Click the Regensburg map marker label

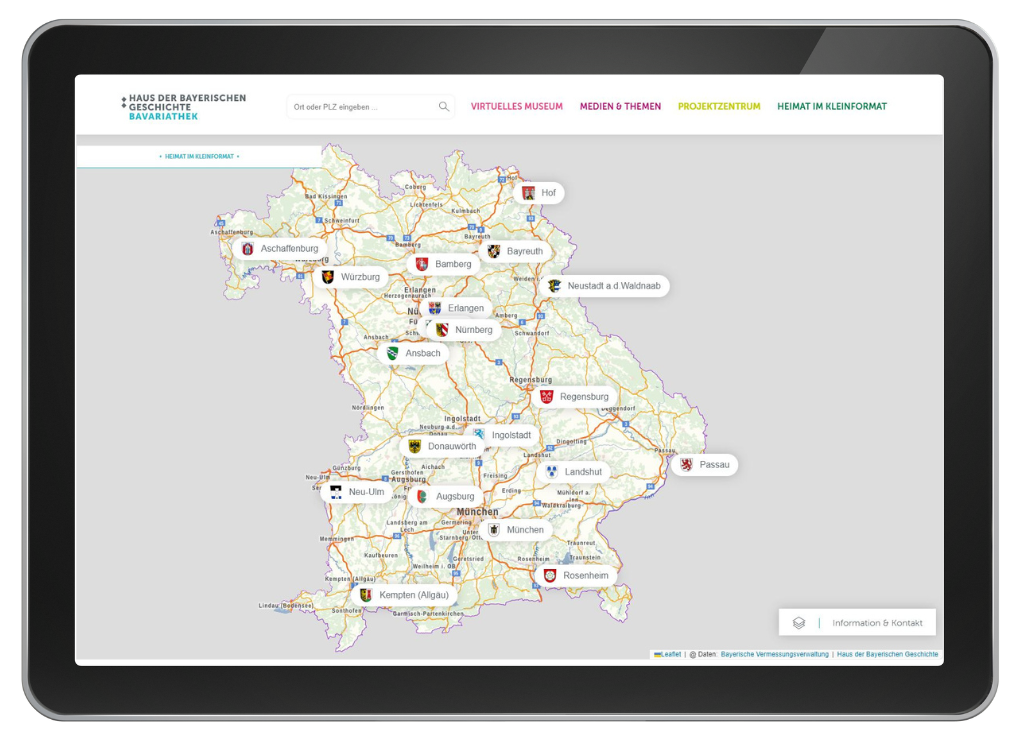(x=584, y=397)
